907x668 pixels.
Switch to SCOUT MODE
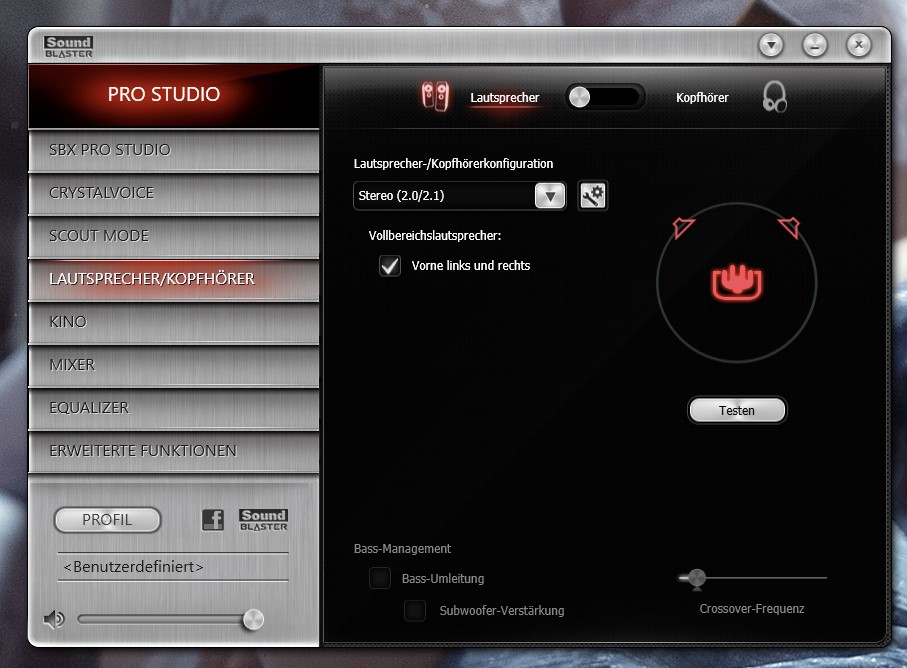pyautogui.click(x=174, y=236)
